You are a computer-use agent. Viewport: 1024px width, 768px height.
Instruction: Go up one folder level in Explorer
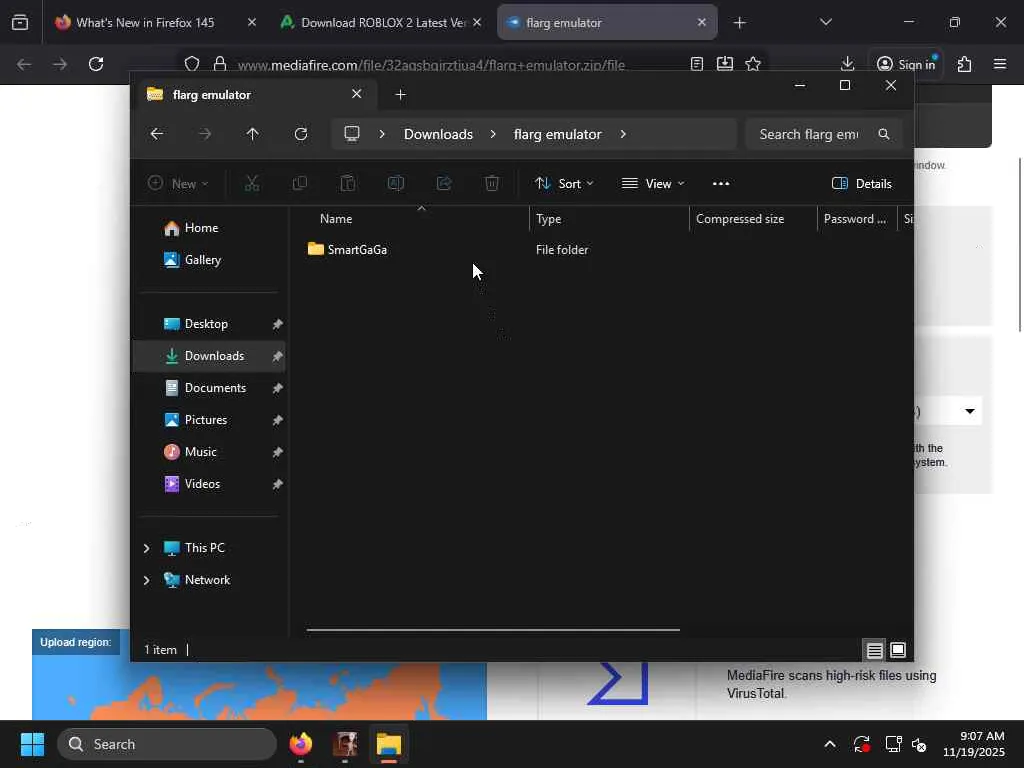tap(253, 134)
